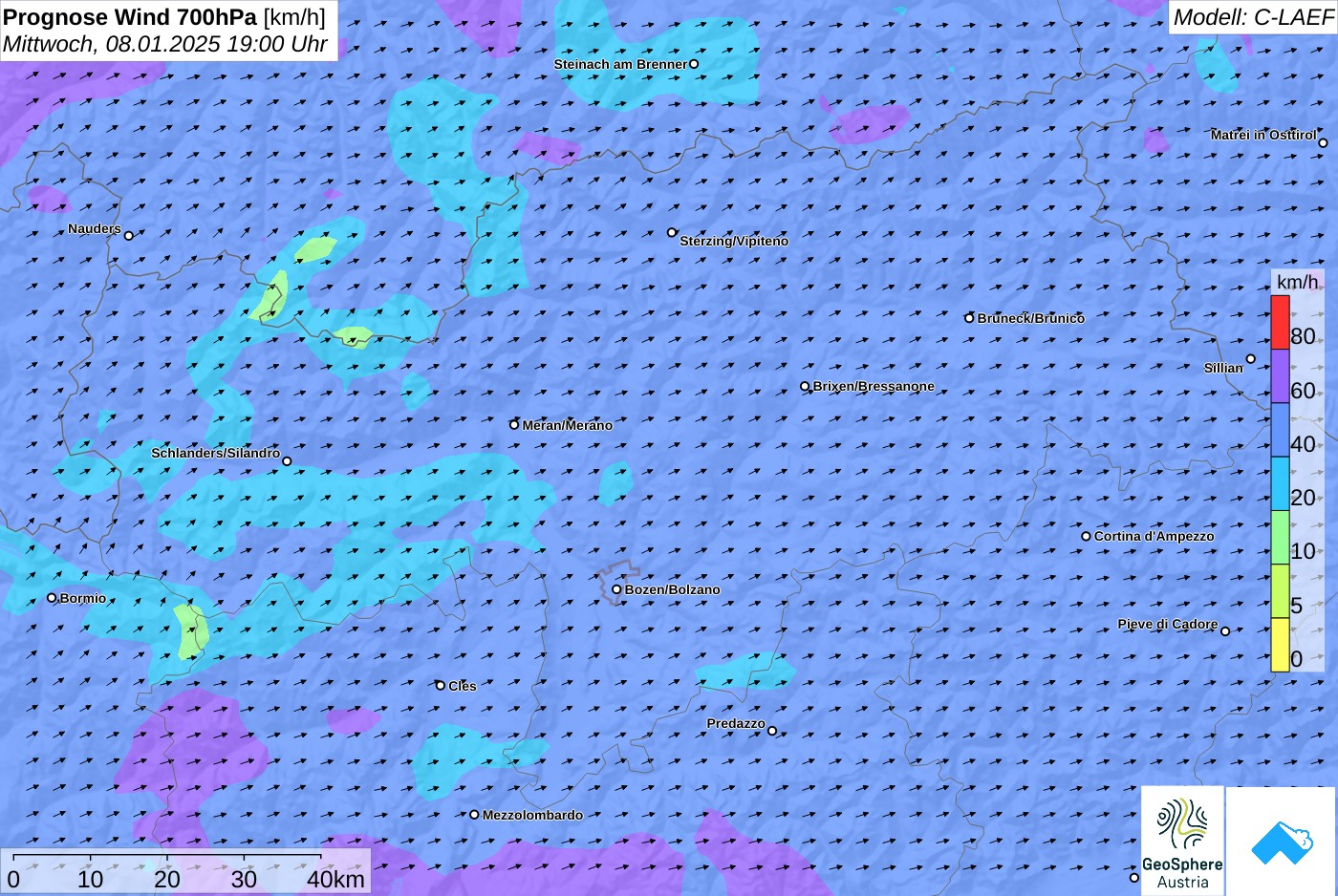1338x896 pixels.
Task: Select the Bozen/Bolzano map marker
Action: [x=616, y=589]
